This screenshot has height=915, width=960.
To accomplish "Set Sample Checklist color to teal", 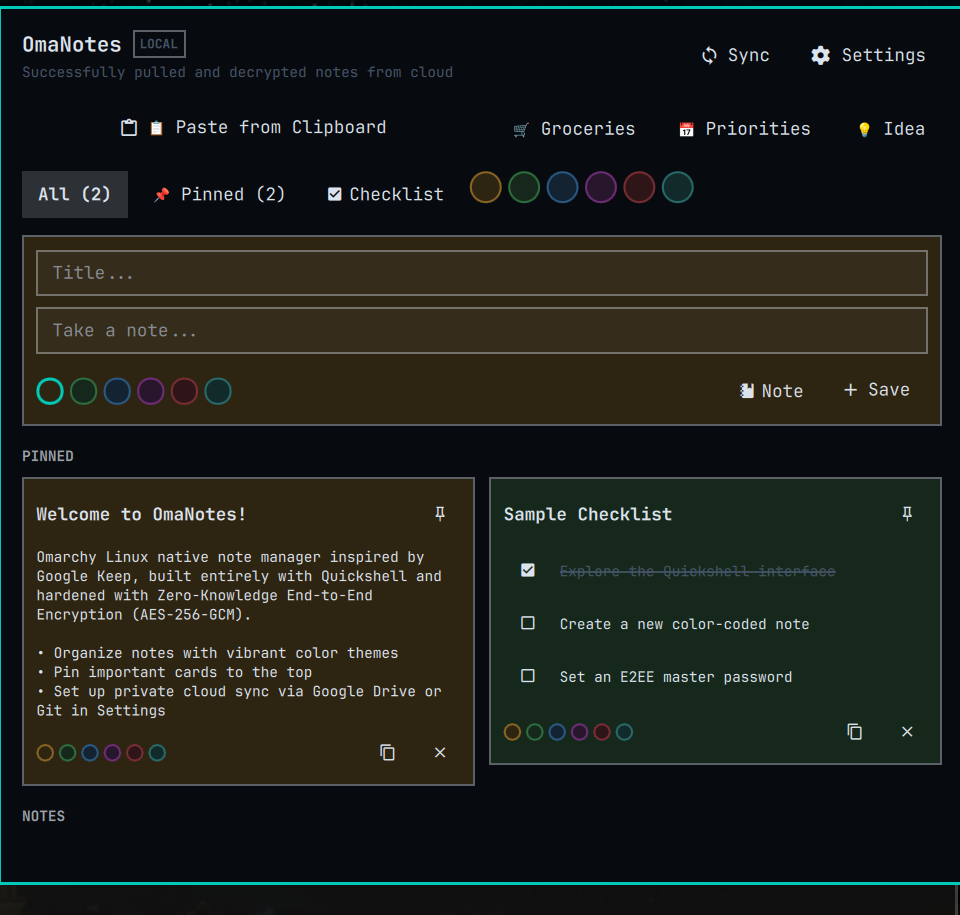I will point(624,732).
